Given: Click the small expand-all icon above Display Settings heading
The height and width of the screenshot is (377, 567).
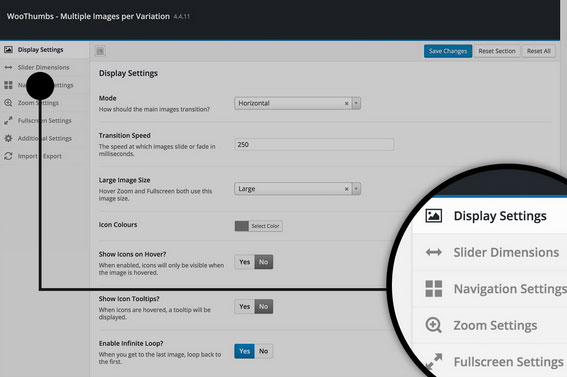Looking at the screenshot, I should (x=100, y=51).
